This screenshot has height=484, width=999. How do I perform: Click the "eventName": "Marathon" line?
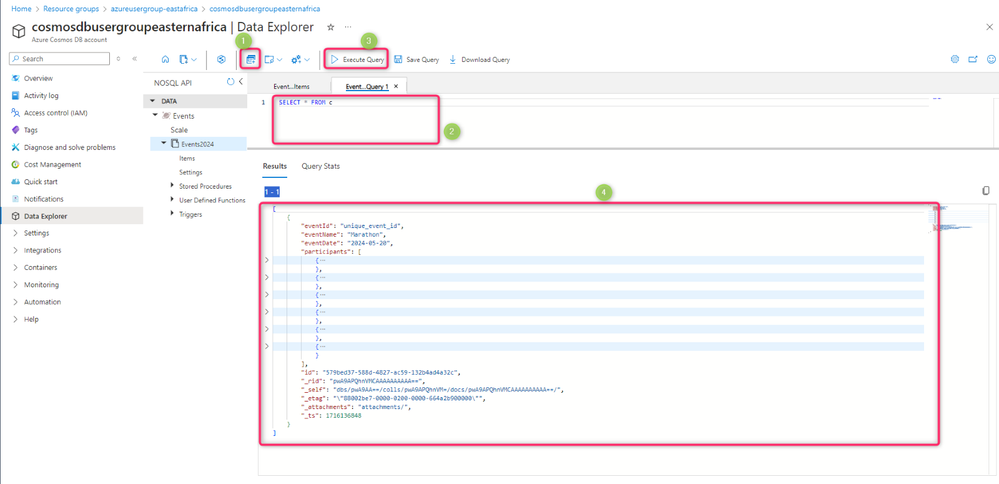pyautogui.click(x=343, y=234)
